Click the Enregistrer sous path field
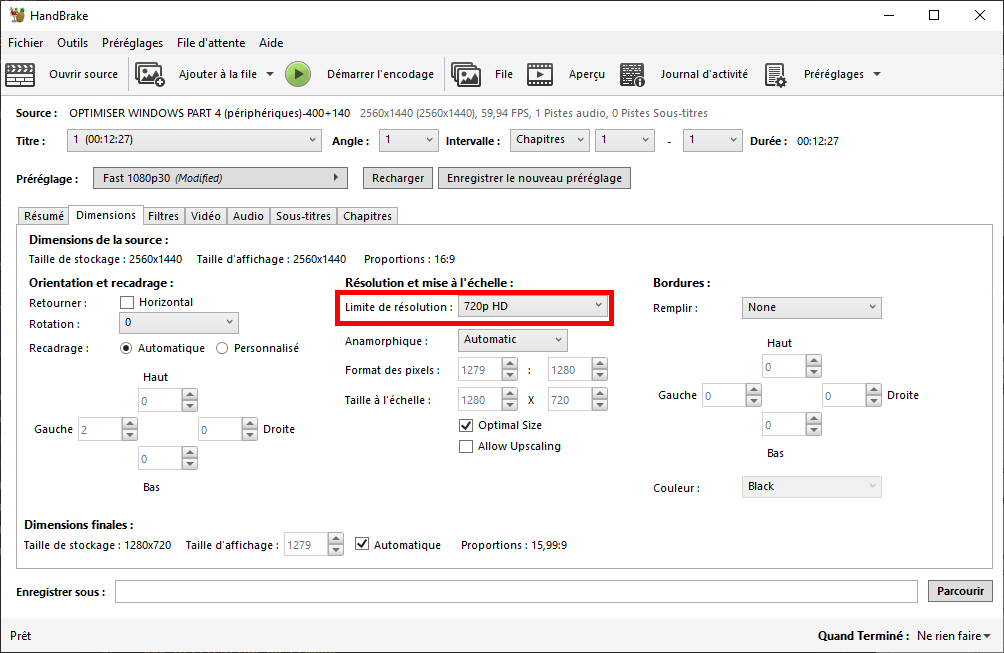This screenshot has height=653, width=1004. pyautogui.click(x=516, y=591)
